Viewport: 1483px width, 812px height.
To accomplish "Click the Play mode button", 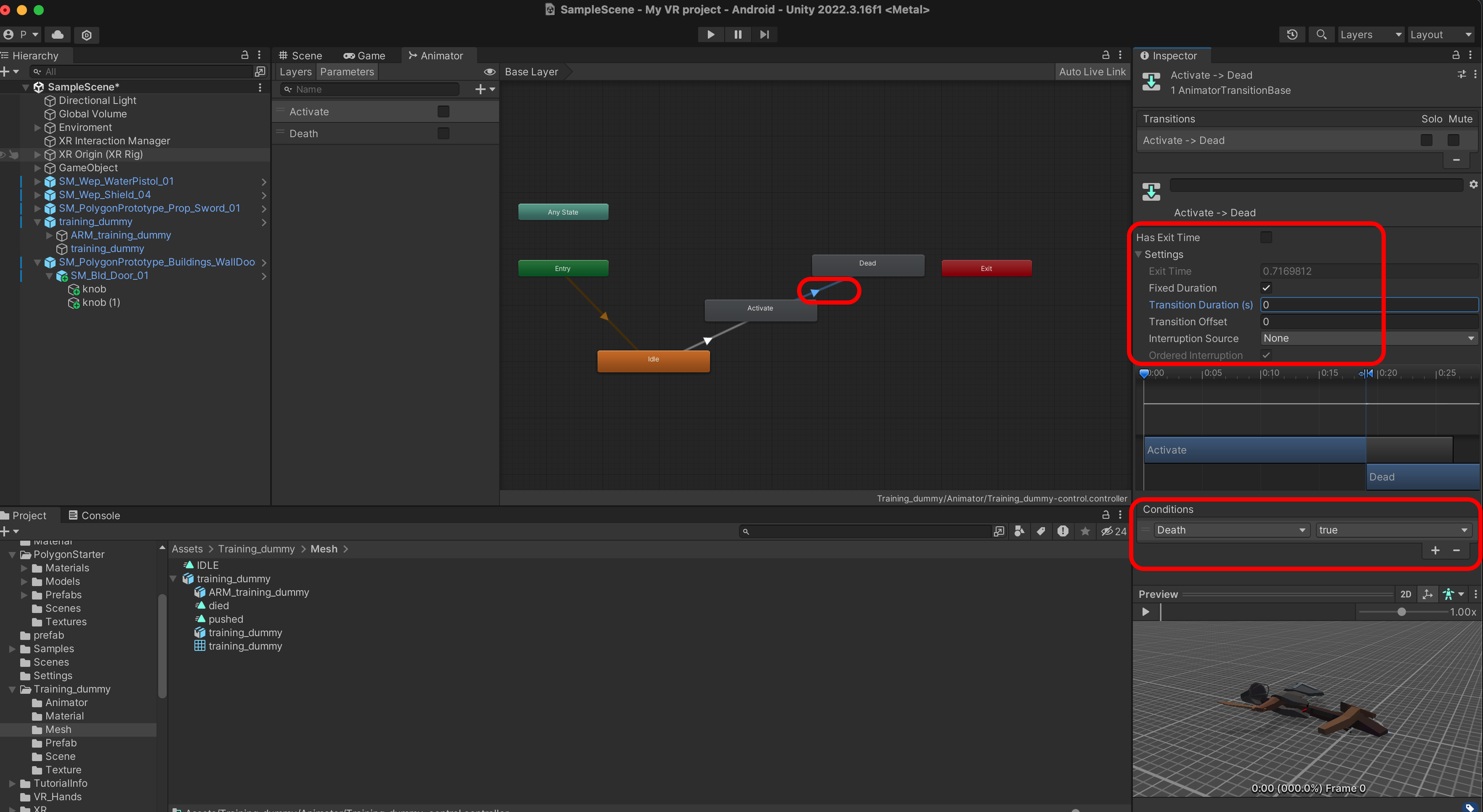I will [x=710, y=34].
